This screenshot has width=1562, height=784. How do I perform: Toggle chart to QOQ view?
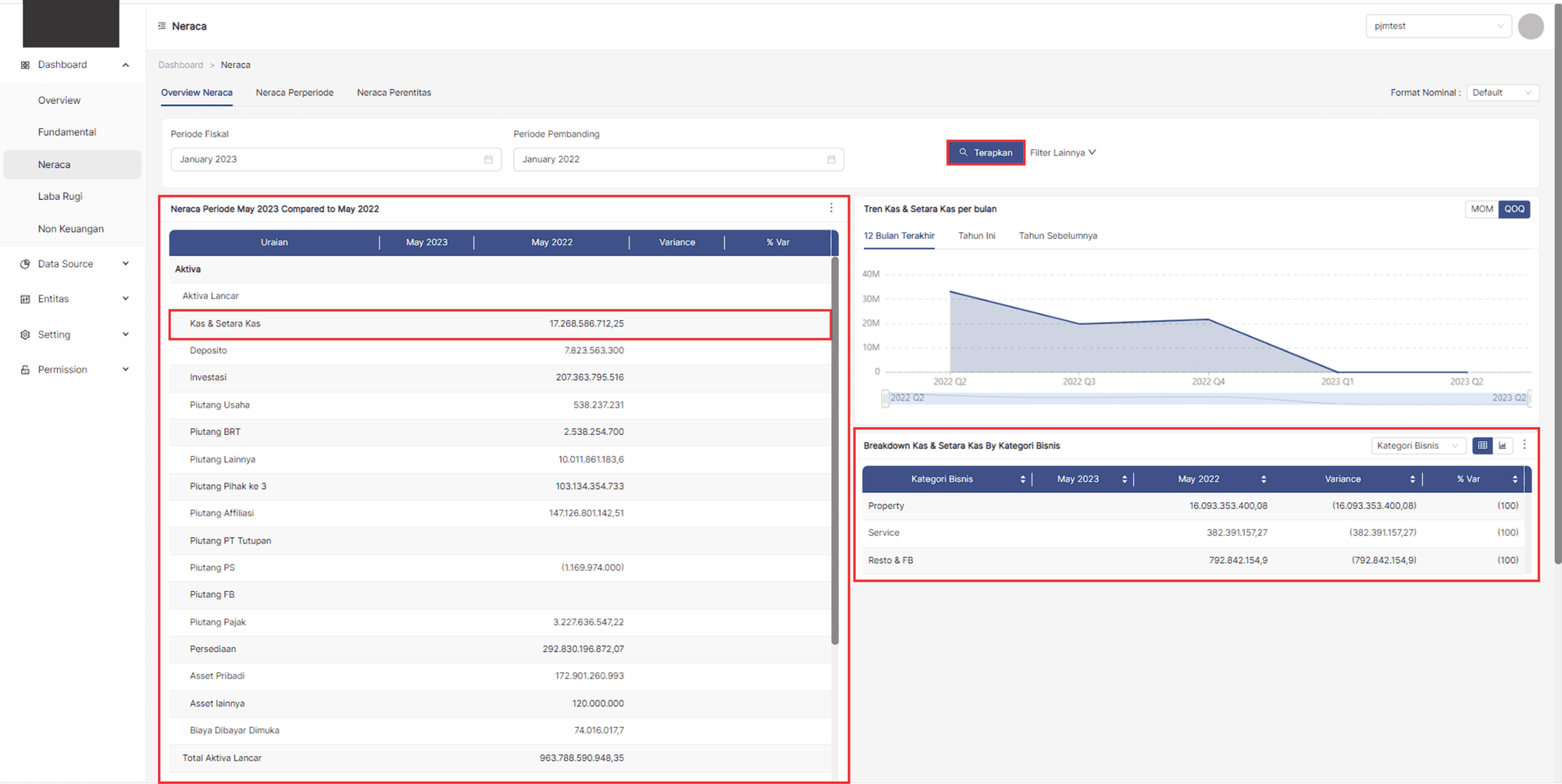coord(1514,208)
